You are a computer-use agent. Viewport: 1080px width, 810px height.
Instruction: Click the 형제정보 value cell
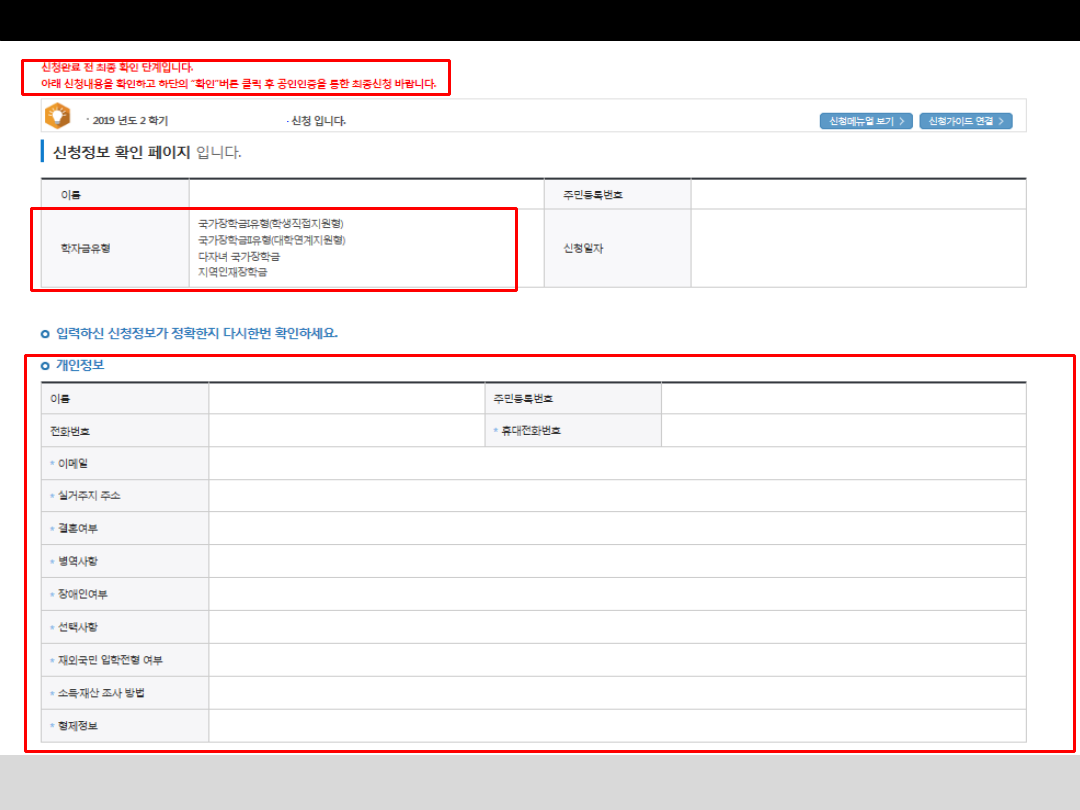(x=617, y=726)
